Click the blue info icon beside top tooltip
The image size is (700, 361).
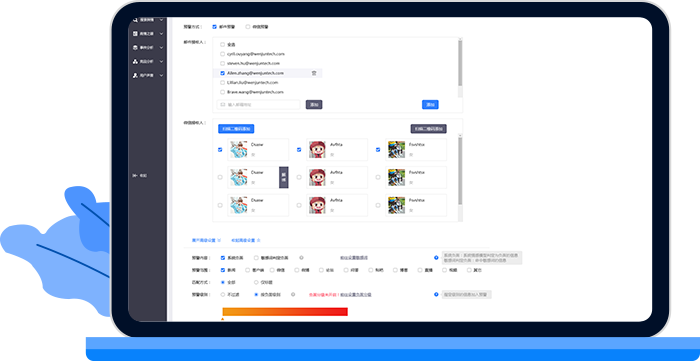click(436, 257)
